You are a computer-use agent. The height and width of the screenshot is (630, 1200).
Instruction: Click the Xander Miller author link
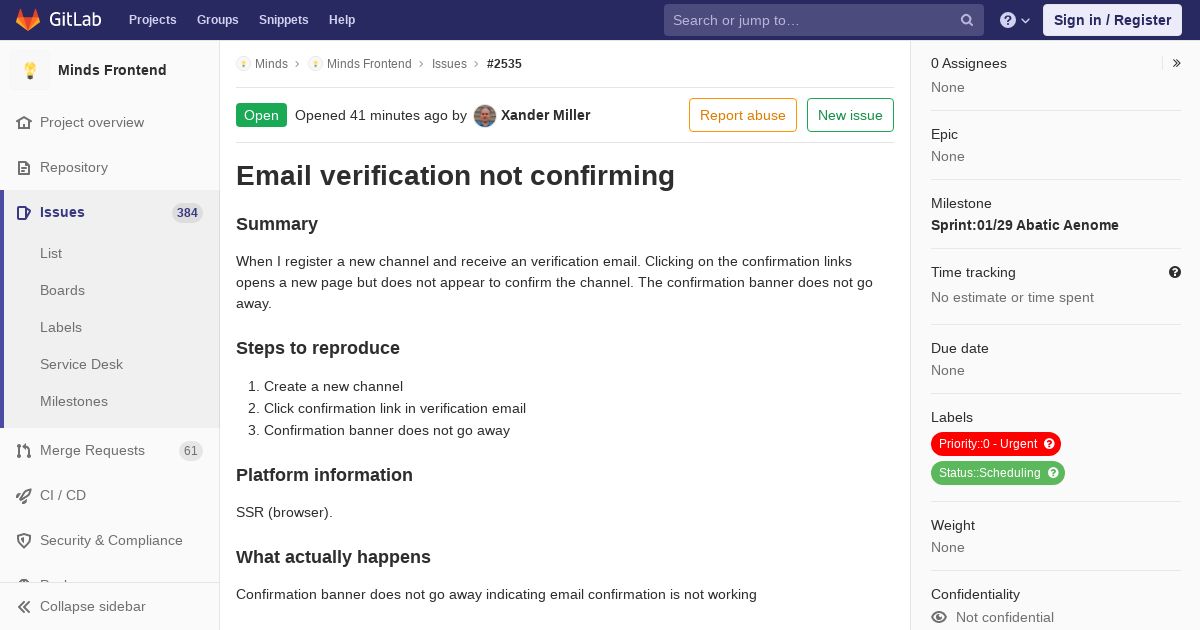[x=545, y=115]
